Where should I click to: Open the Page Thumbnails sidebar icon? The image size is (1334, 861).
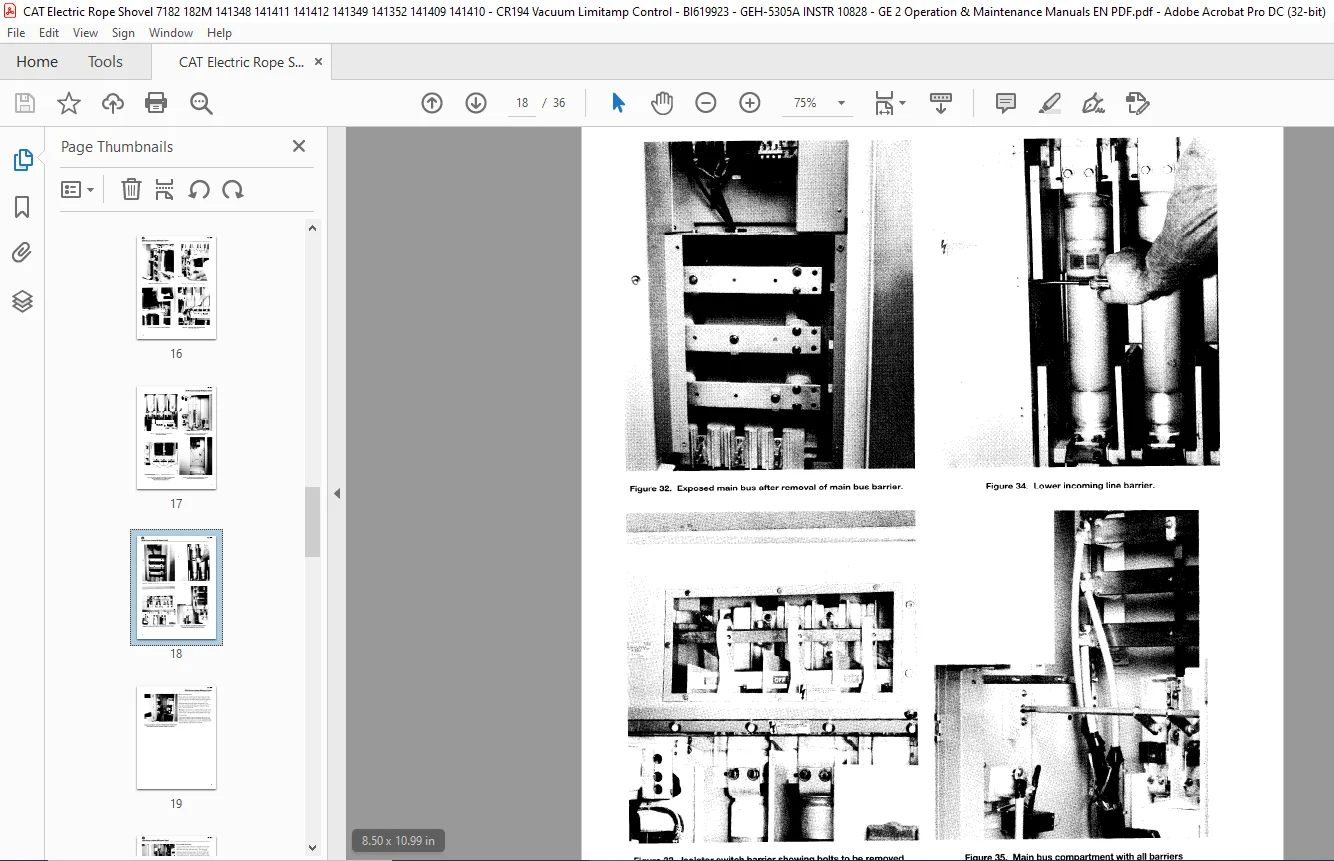click(22, 160)
